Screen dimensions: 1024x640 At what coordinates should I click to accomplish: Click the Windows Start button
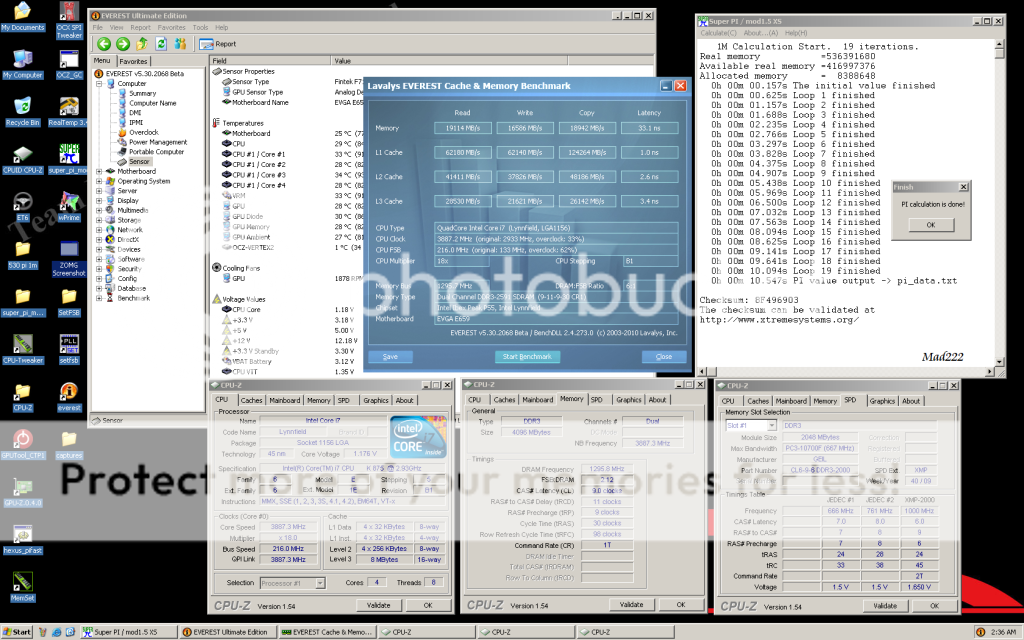tap(17, 632)
